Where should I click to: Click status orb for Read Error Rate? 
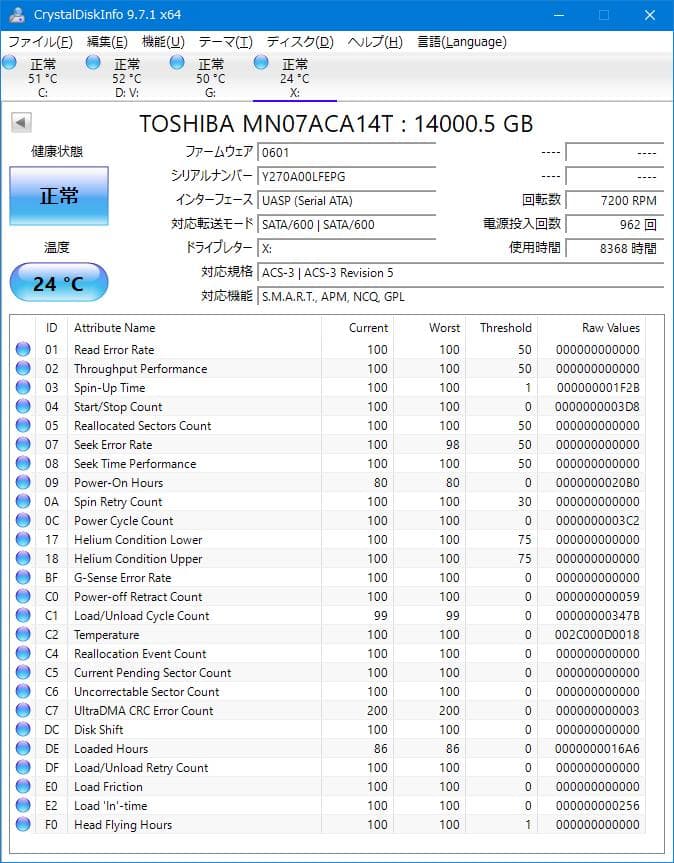click(x=23, y=349)
